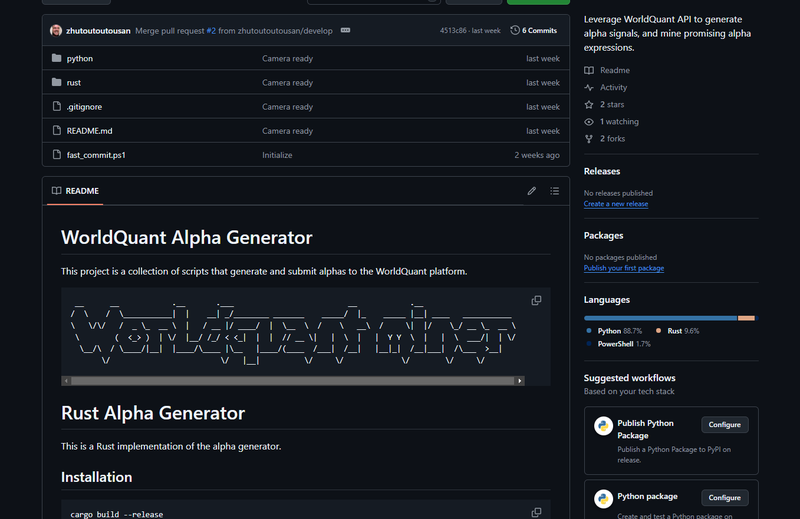Click the watching eye icon
Screen dimensions: 800x519
coord(589,121)
